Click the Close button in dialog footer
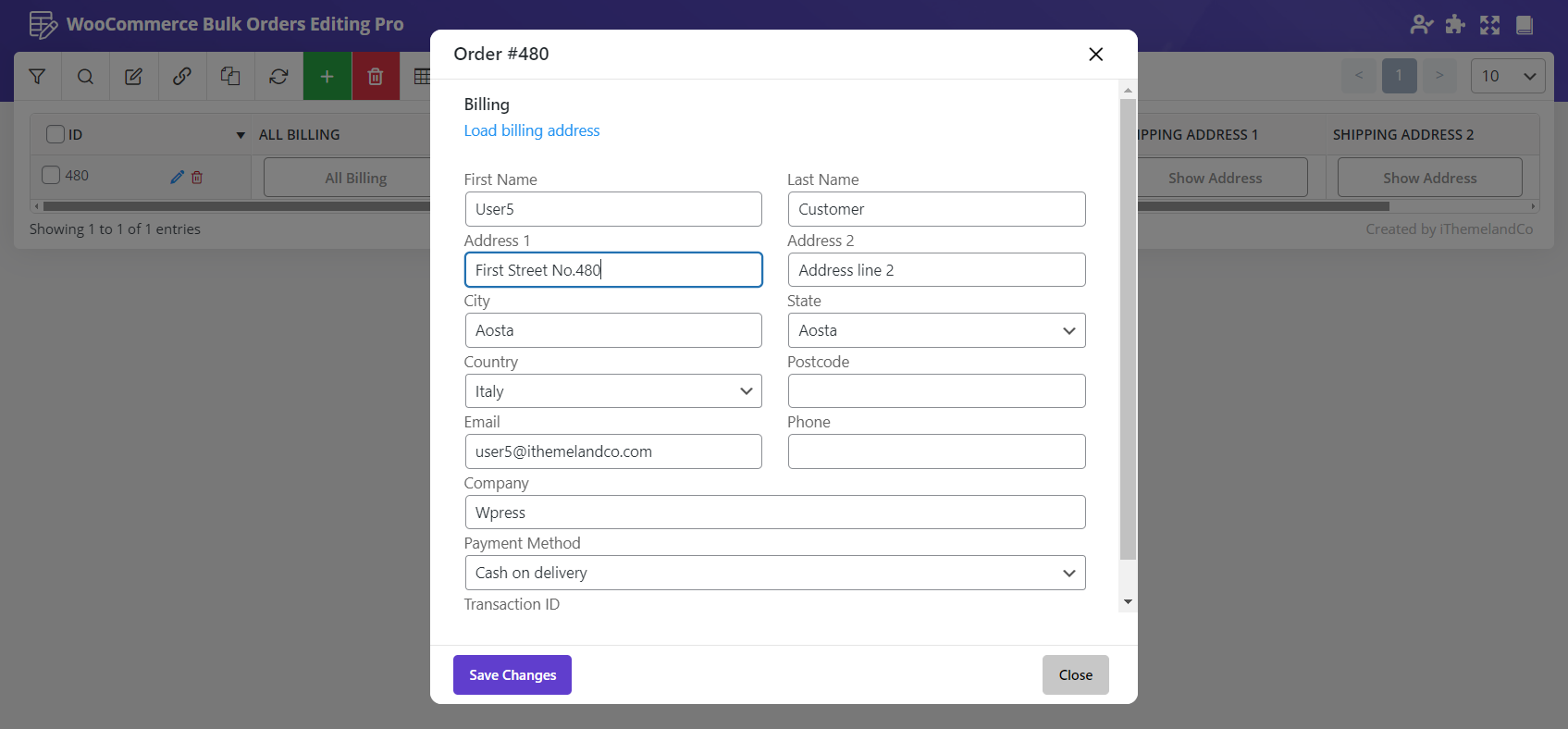1568x729 pixels. 1075,675
